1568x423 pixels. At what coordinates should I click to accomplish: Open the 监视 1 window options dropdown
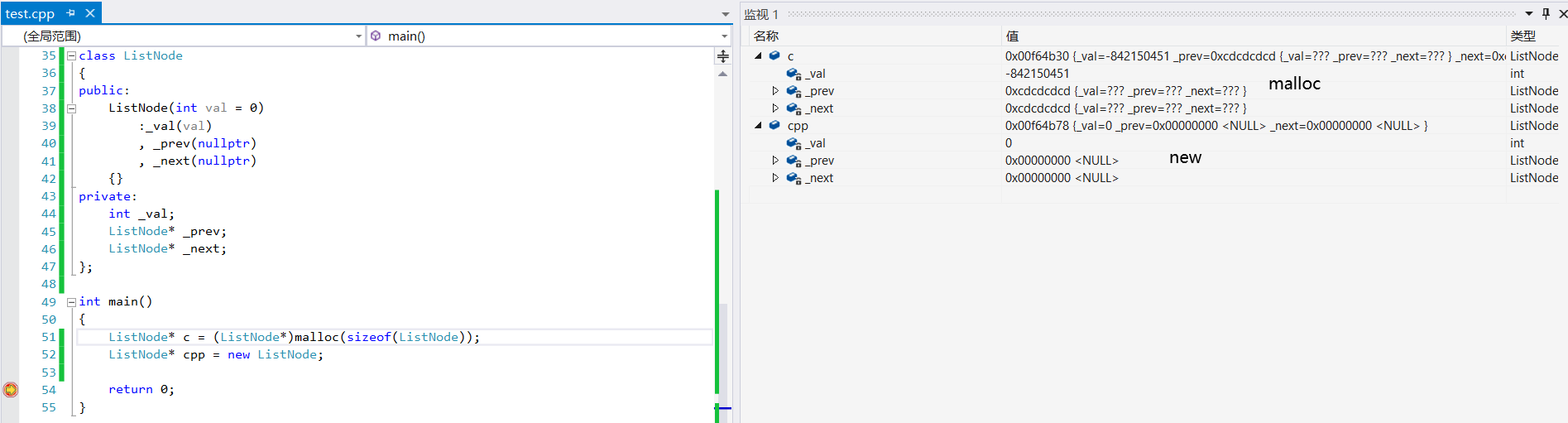coord(1529,13)
